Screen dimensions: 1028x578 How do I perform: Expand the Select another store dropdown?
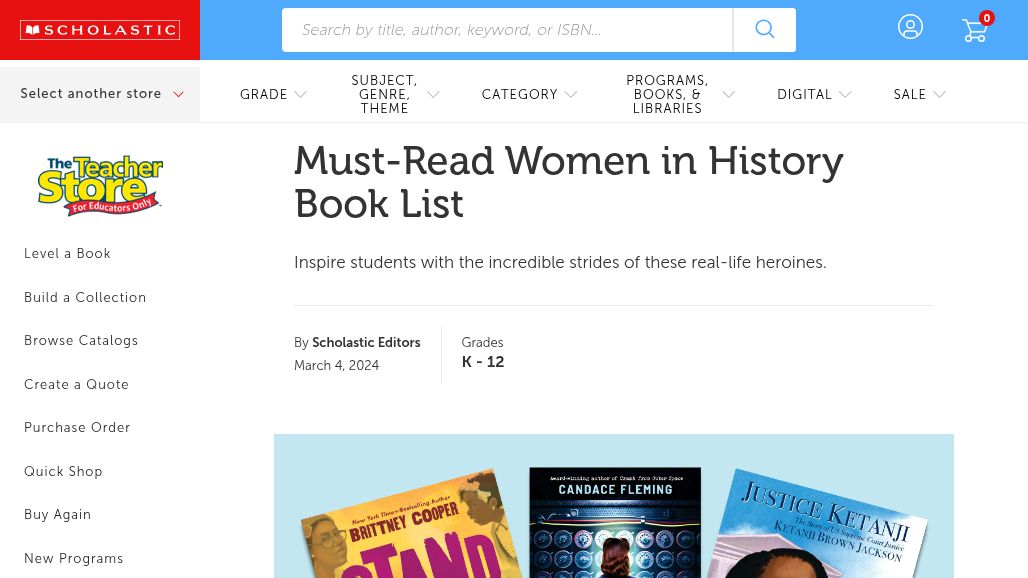(101, 94)
